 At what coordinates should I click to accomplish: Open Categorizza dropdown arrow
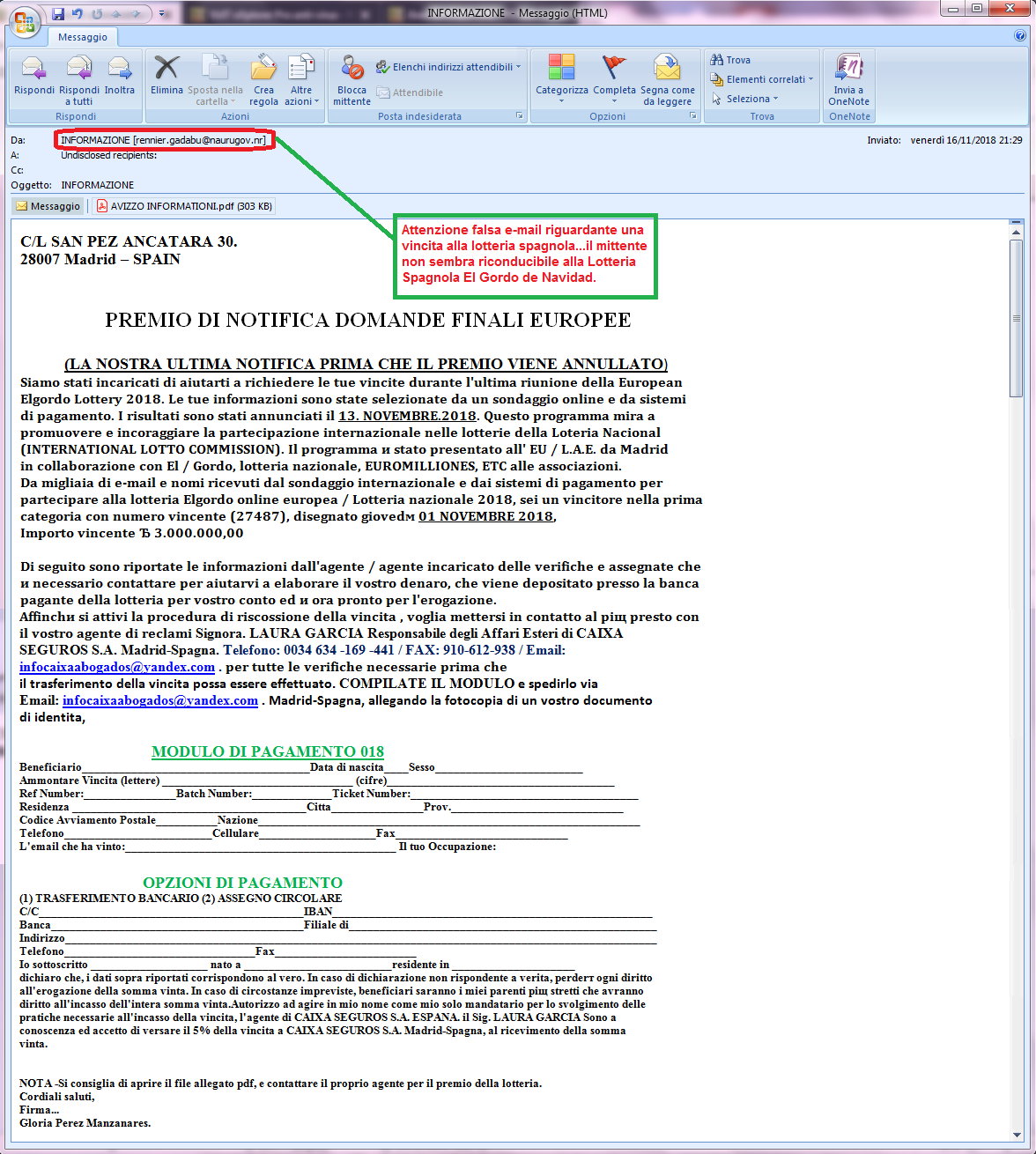[x=561, y=101]
